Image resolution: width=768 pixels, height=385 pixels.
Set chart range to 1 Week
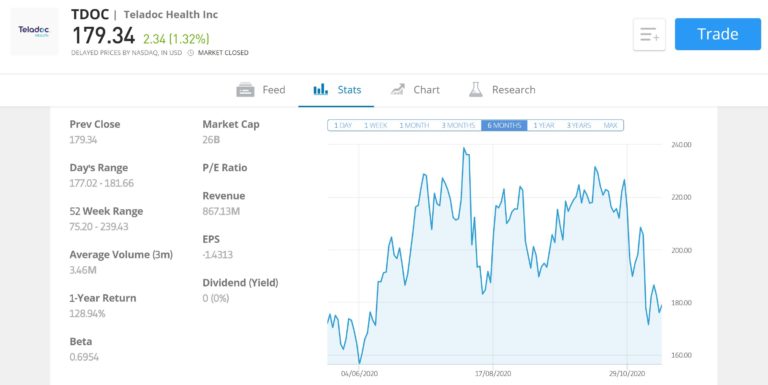(x=376, y=125)
